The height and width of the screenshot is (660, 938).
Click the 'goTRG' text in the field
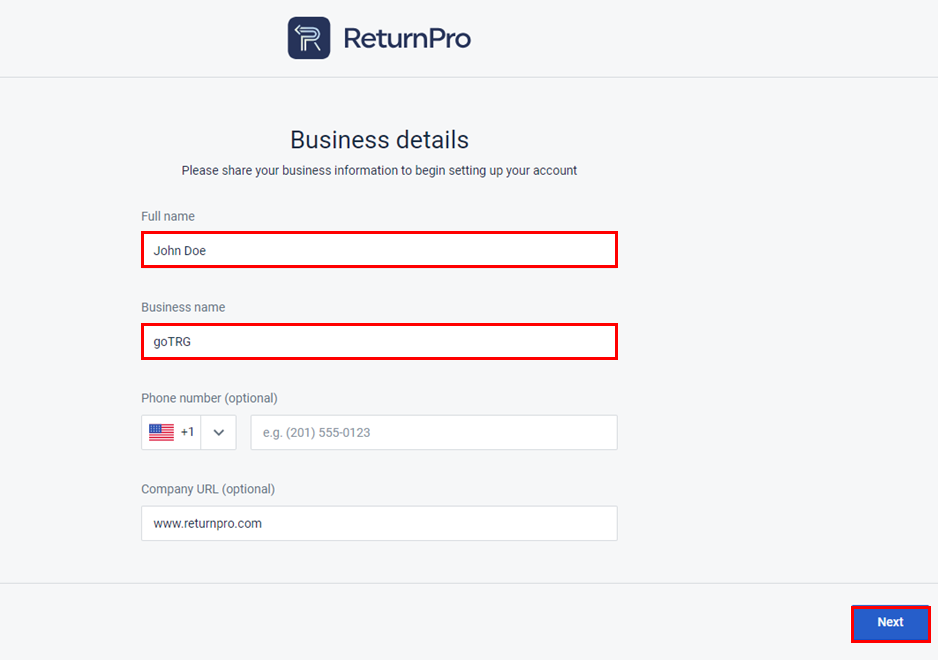point(172,342)
